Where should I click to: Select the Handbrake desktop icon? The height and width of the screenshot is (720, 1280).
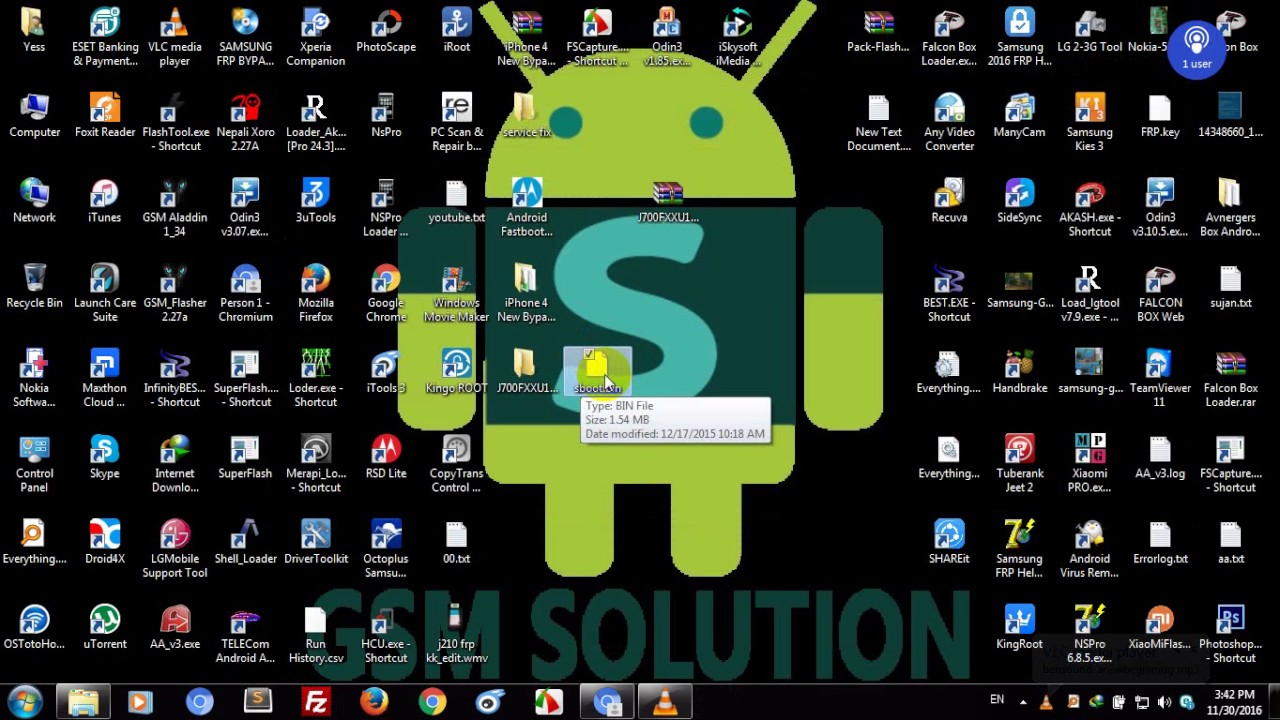(1019, 371)
